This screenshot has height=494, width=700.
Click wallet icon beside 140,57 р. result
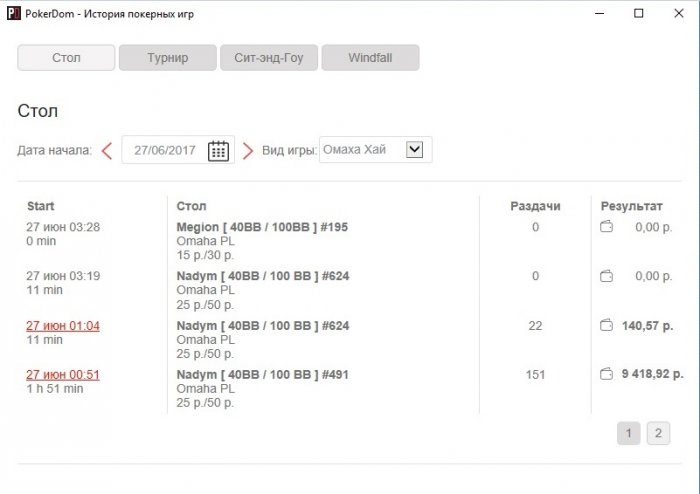tap(606, 325)
